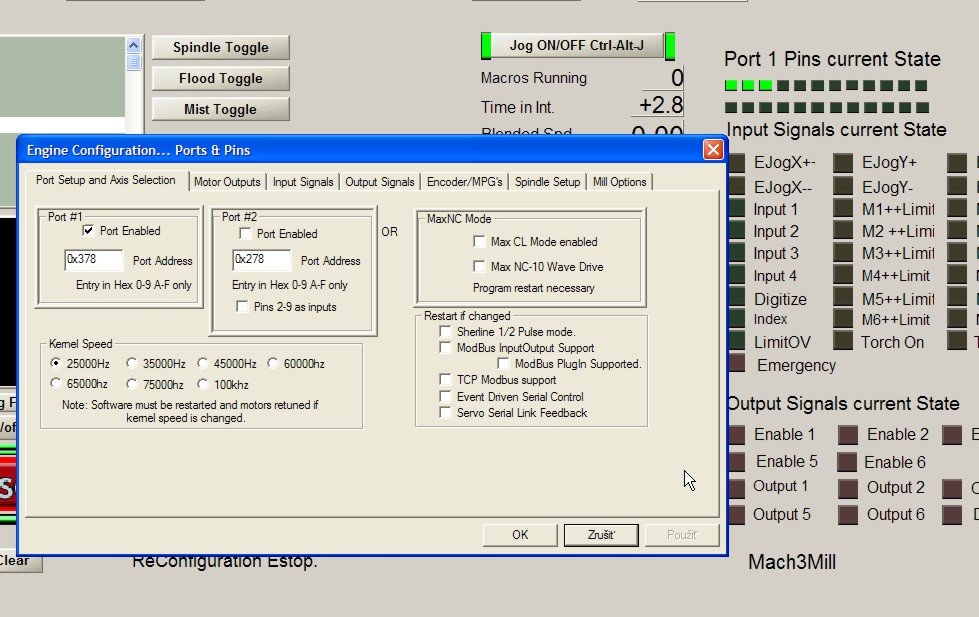Click the Torch On indicator LED
Screen dimensions: 979x617
(844, 342)
